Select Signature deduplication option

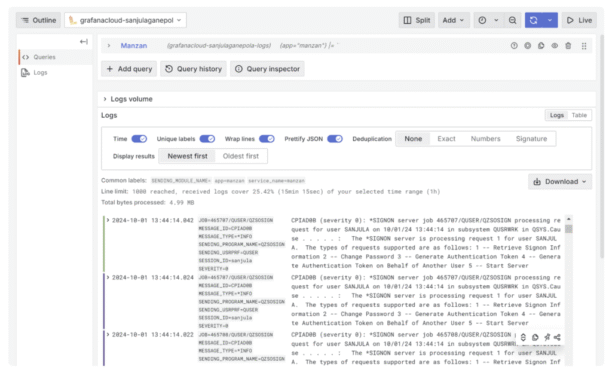(531, 139)
